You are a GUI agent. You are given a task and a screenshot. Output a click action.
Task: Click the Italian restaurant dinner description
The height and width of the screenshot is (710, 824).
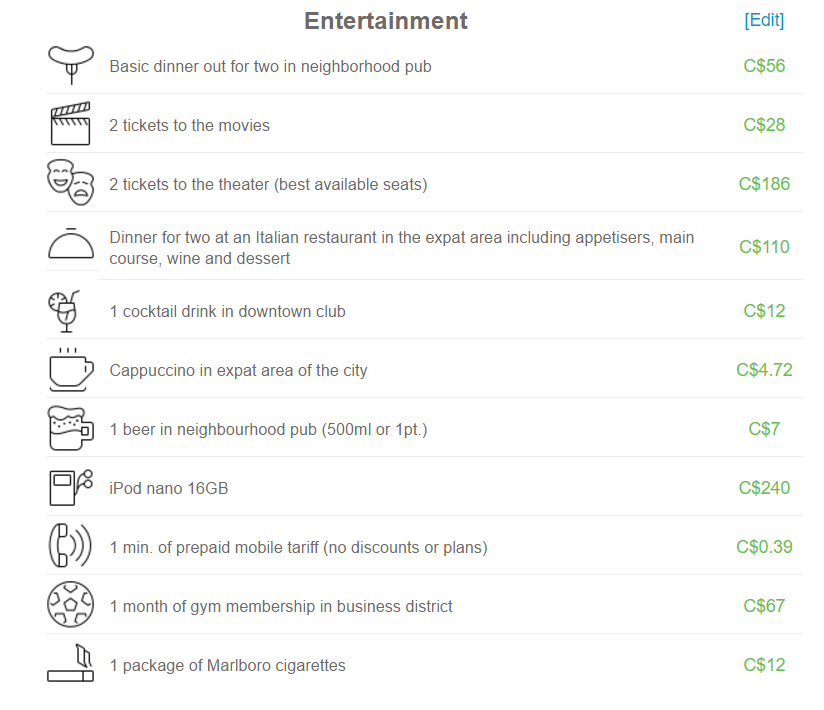(401, 248)
